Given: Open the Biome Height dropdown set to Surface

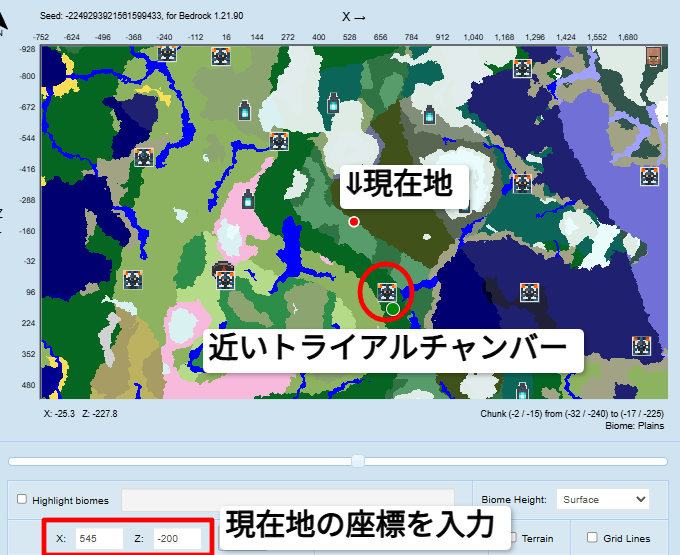Looking at the screenshot, I should [603, 499].
